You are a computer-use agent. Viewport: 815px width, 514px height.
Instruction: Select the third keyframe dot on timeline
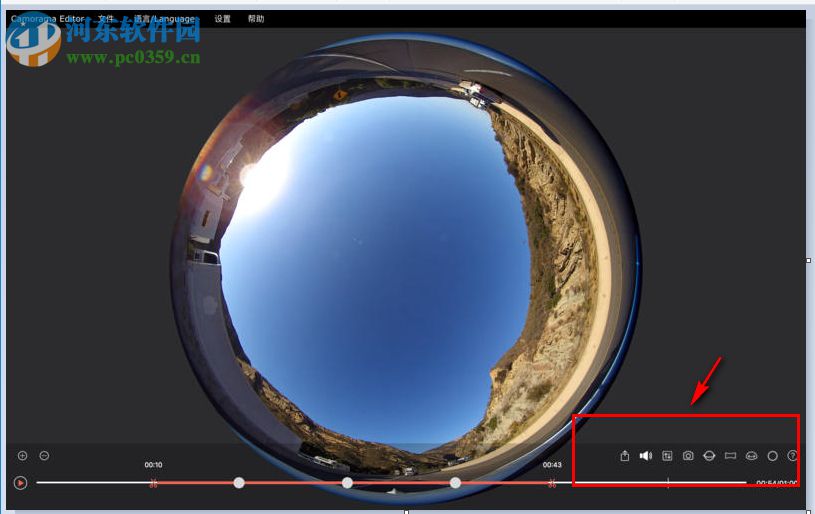click(455, 483)
